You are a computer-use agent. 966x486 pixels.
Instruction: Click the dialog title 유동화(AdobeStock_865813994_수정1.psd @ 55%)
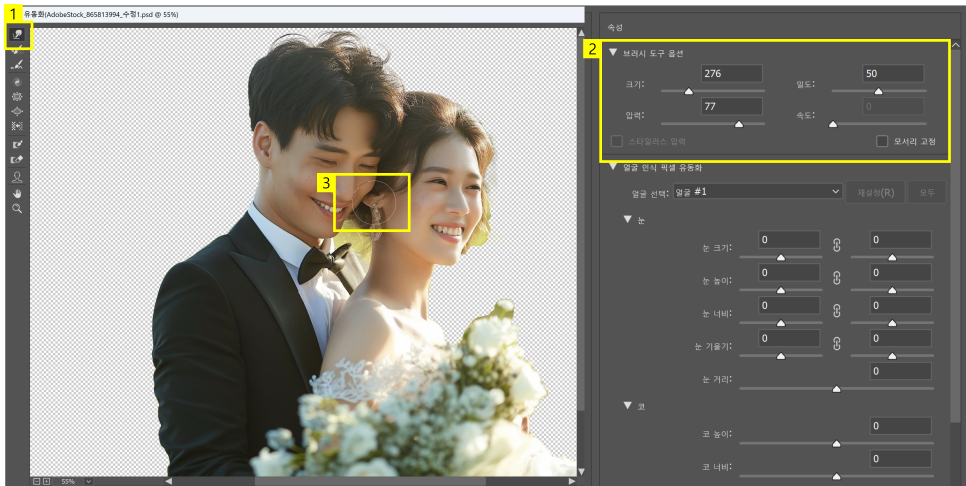pyautogui.click(x=100, y=14)
